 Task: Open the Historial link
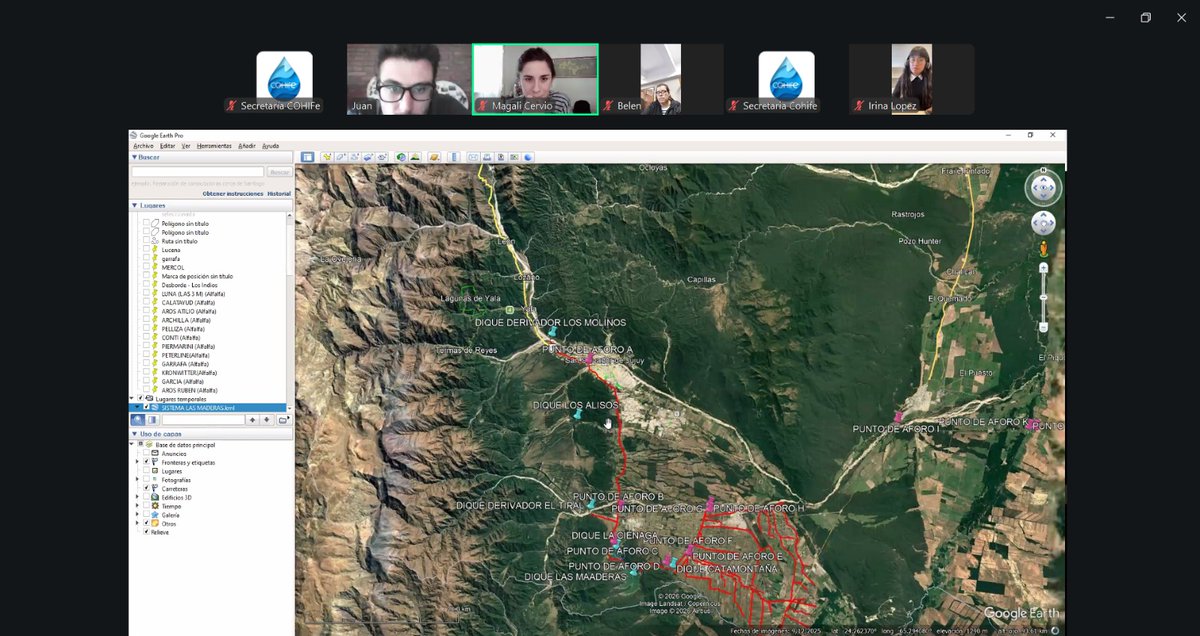(x=279, y=193)
